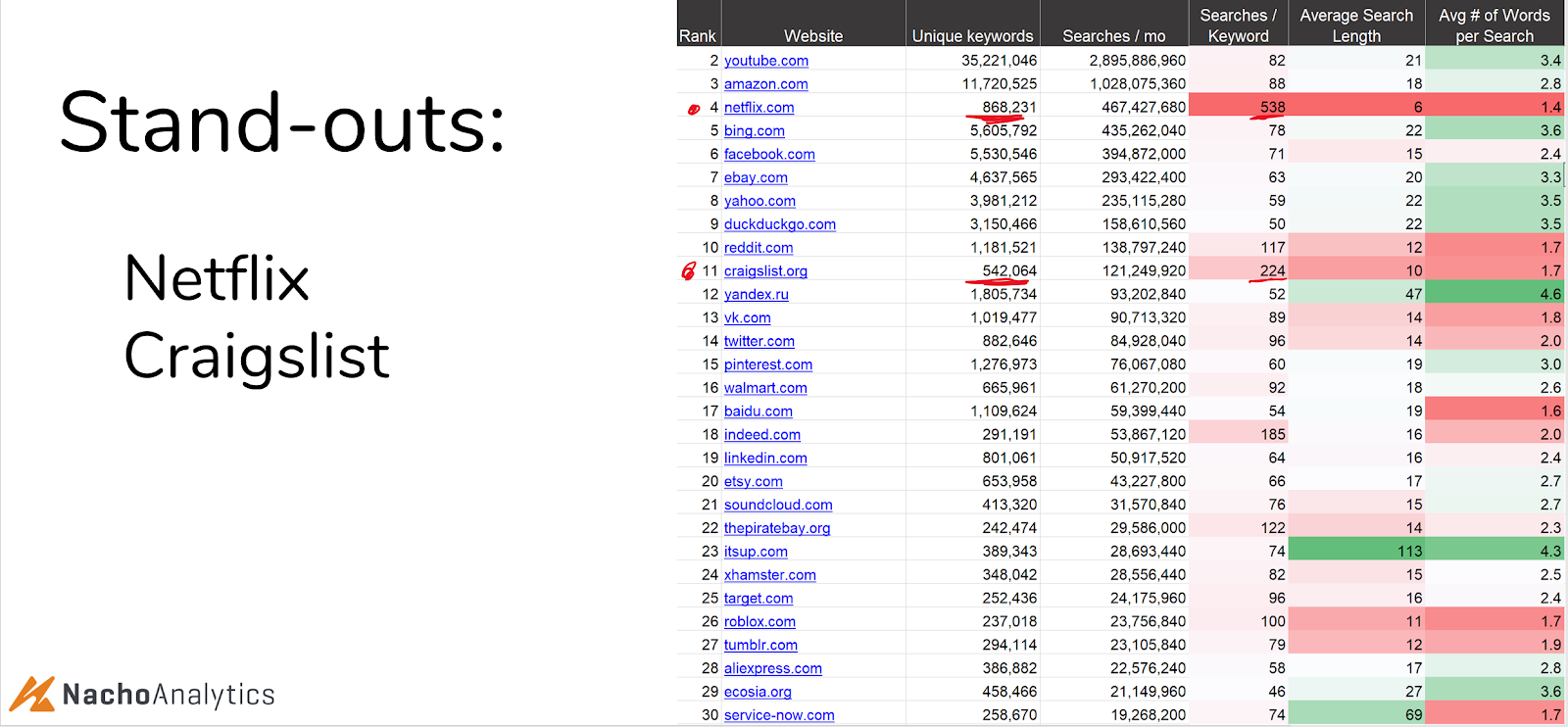Viewport: 1568px width, 727px height.
Task: Open the ecosia.org link
Action: (758, 692)
